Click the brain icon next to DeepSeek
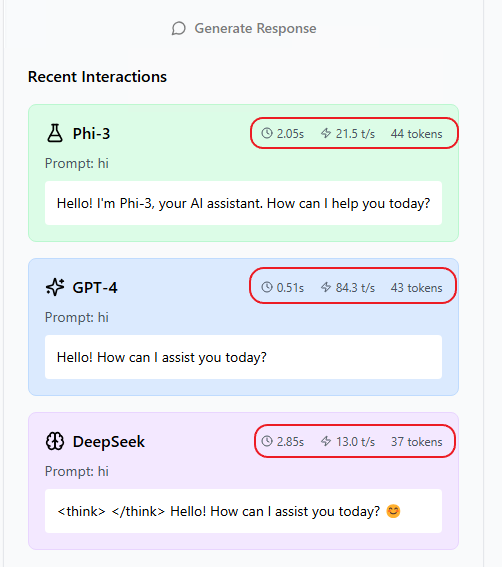Viewport: 502px width, 567px height. (x=55, y=442)
